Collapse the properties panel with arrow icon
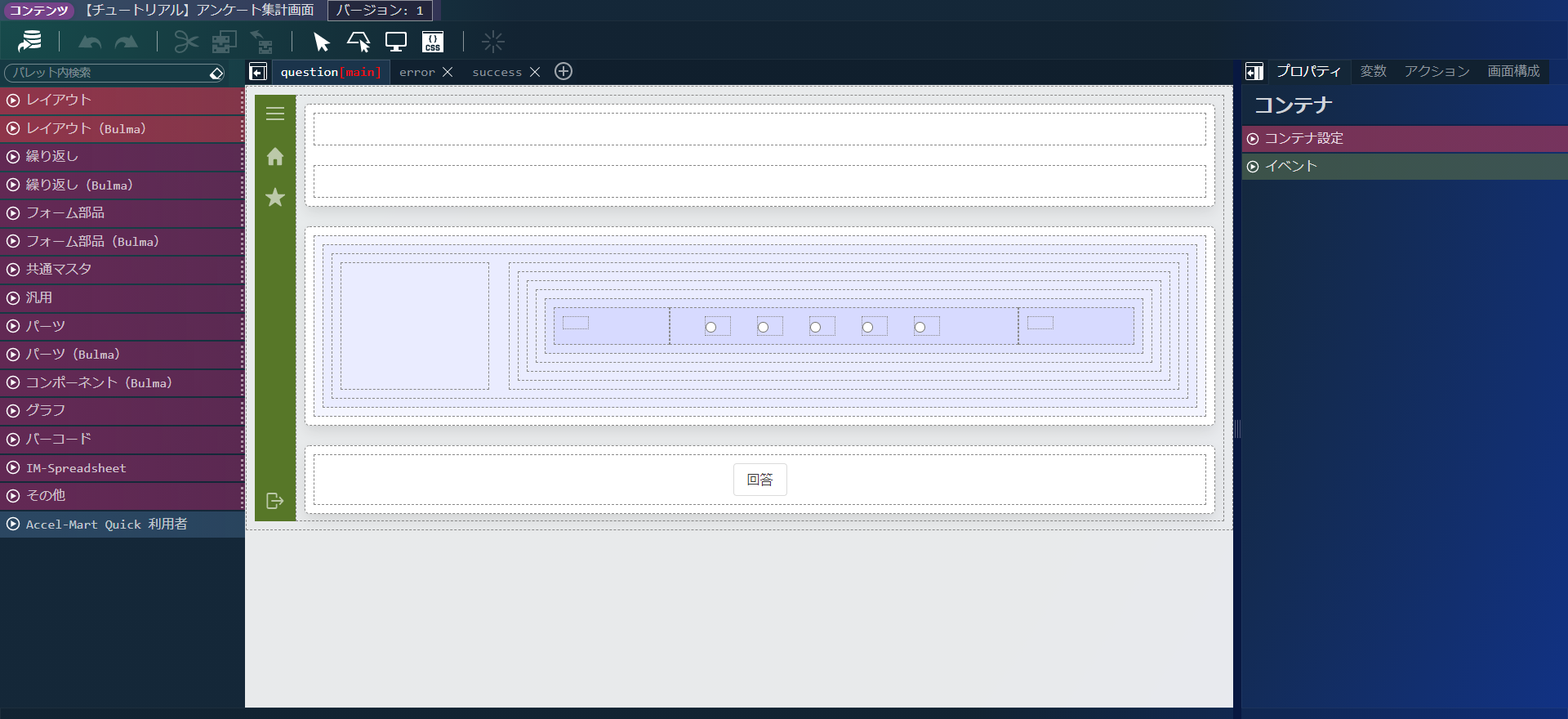 [x=1254, y=72]
